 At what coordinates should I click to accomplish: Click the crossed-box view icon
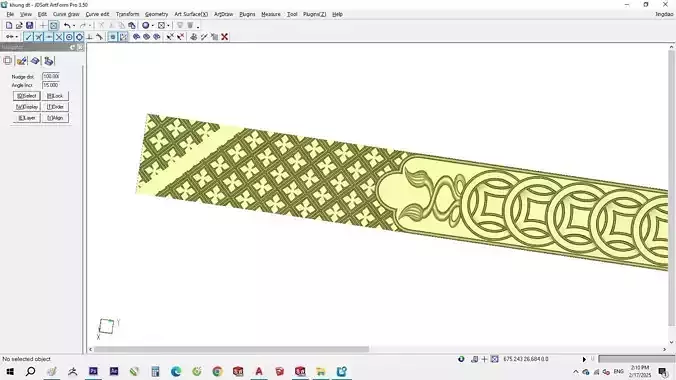[x=161, y=25]
